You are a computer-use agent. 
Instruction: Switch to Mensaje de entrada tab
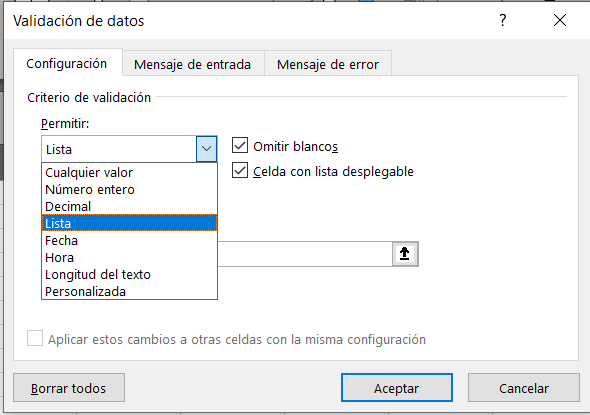(193, 64)
